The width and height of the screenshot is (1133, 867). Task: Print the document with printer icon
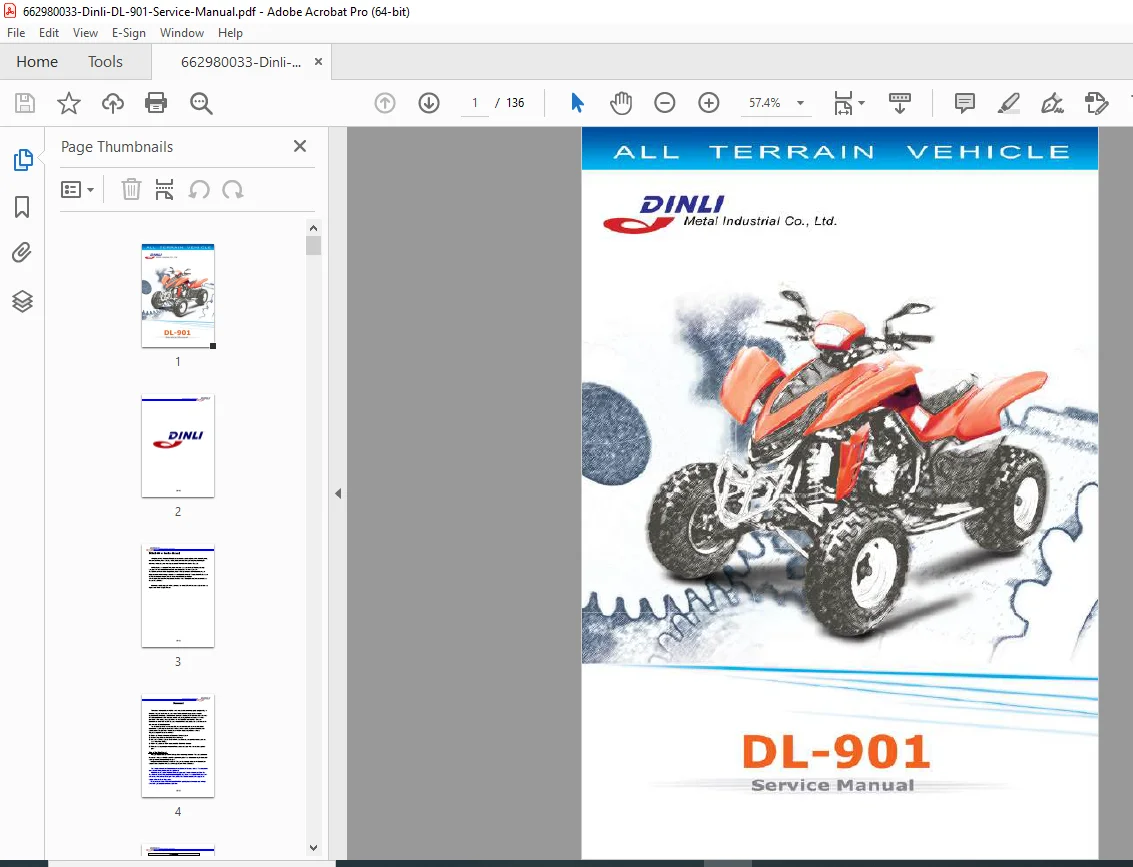[x=156, y=103]
